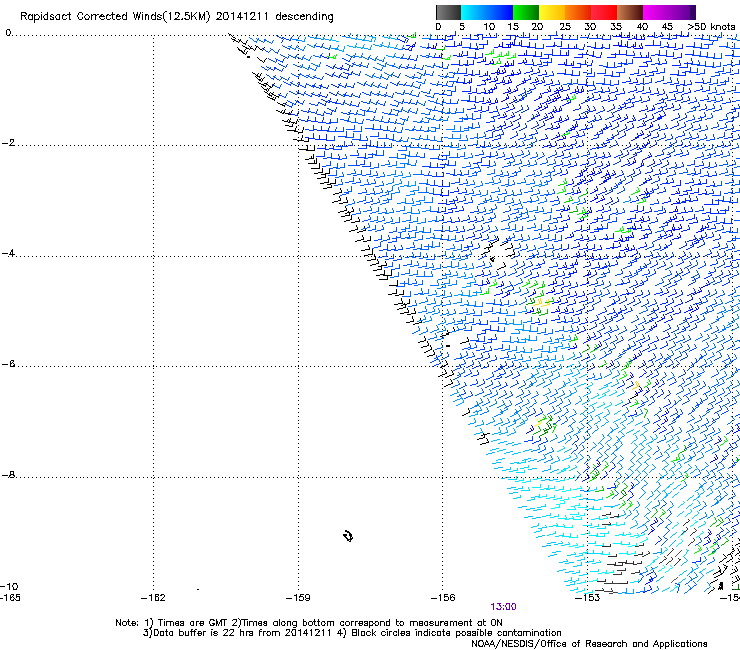Image resolution: width=740 pixels, height=650 pixels.
Task: Click the purple '13:00' time label
Action: [x=503, y=607]
